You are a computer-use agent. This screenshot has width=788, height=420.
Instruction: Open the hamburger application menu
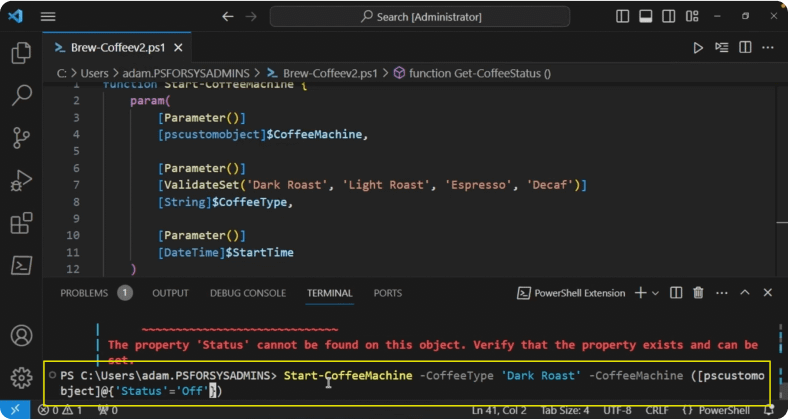pyautogui.click(x=48, y=17)
